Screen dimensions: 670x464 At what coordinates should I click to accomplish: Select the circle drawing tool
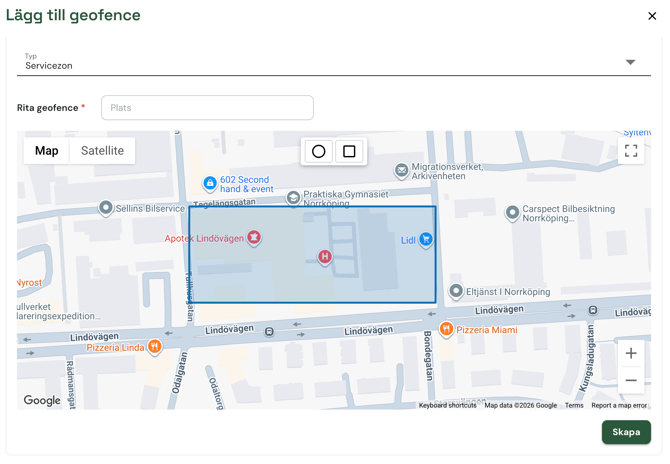coord(318,151)
